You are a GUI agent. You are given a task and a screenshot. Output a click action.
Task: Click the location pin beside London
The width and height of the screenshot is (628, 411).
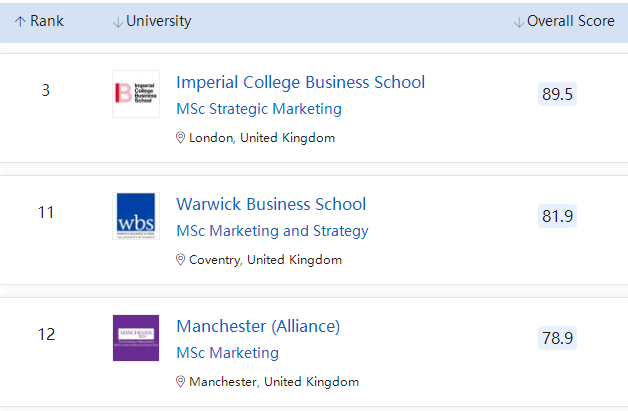[181, 138]
